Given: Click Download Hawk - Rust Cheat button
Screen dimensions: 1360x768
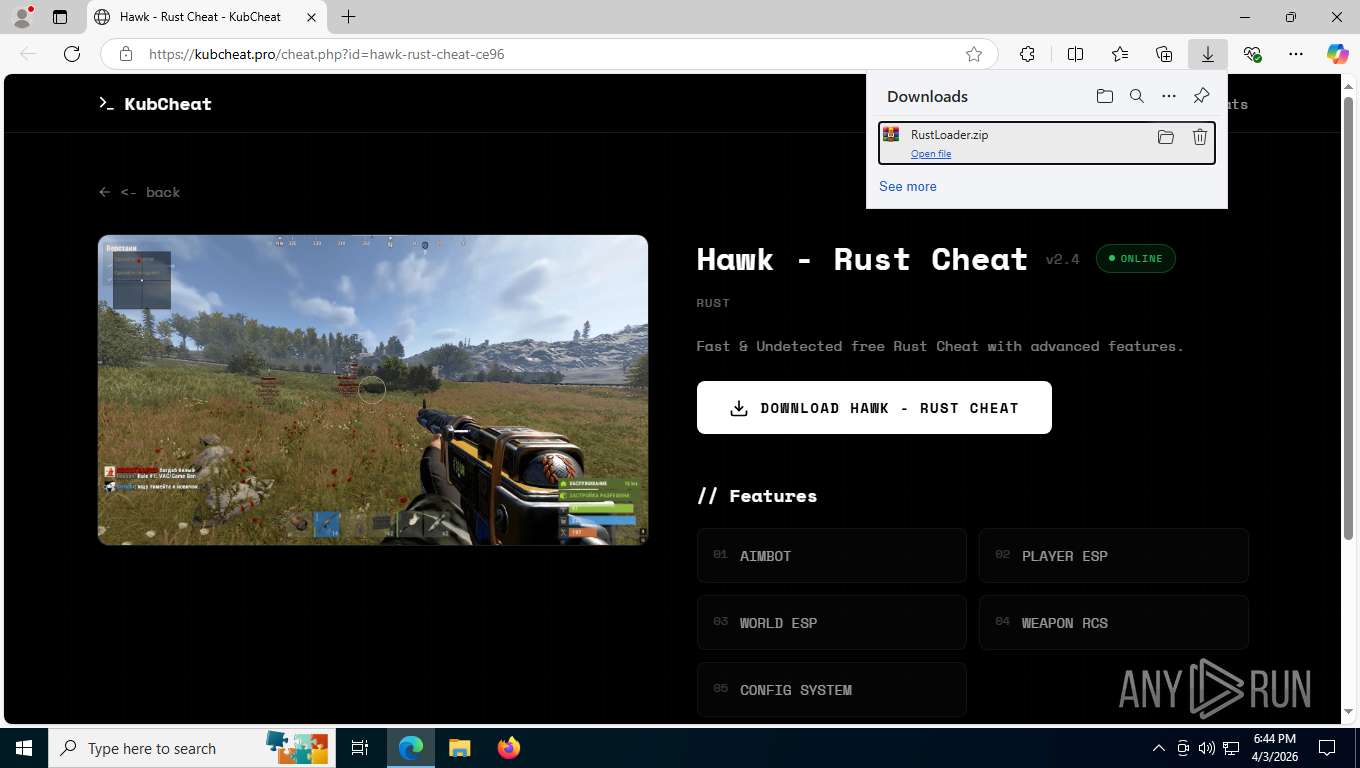Looking at the screenshot, I should pos(874,407).
